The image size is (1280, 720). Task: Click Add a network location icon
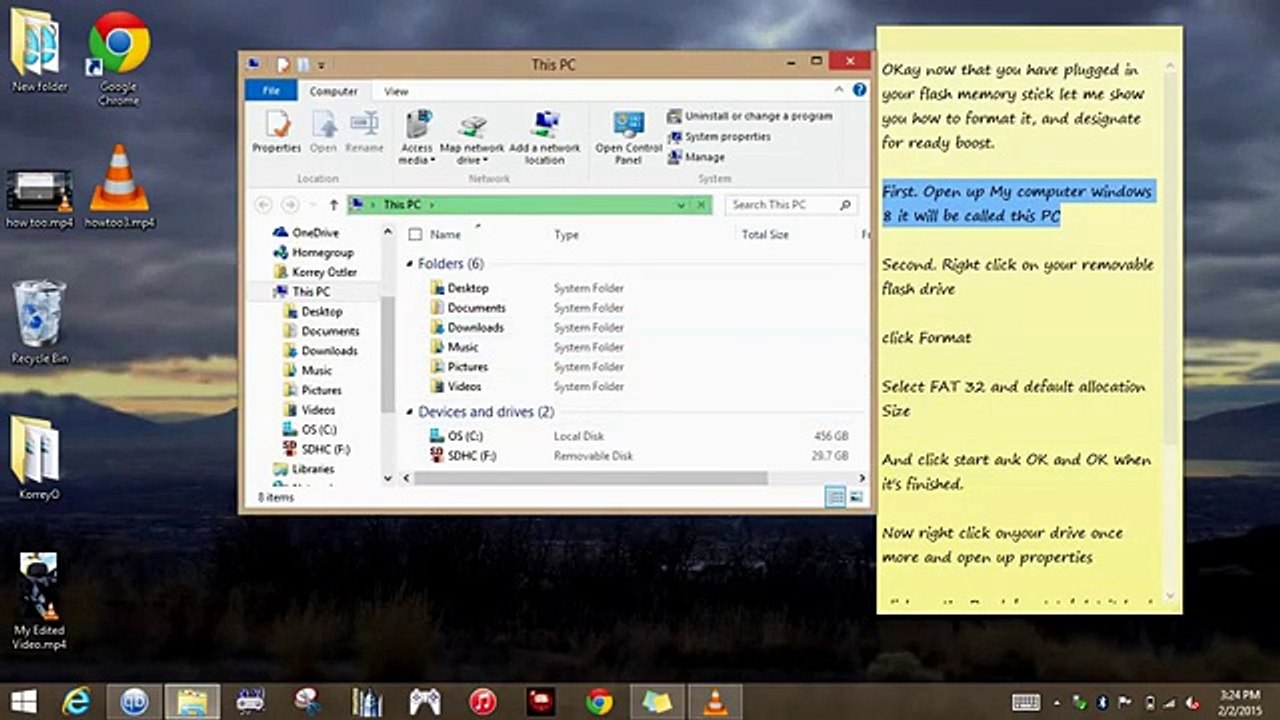pos(544,138)
